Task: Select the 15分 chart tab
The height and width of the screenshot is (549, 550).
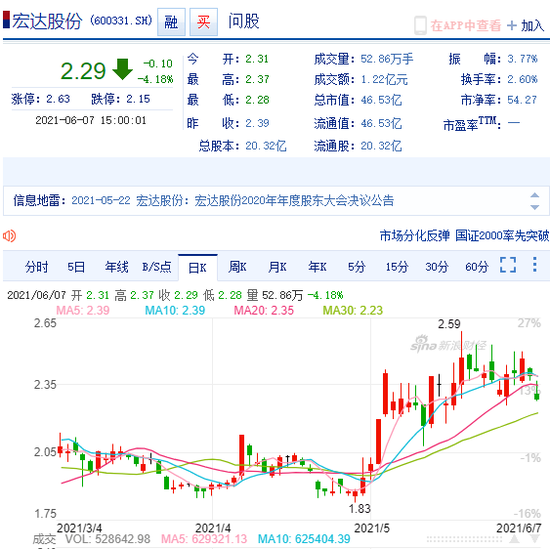Action: (x=397, y=267)
